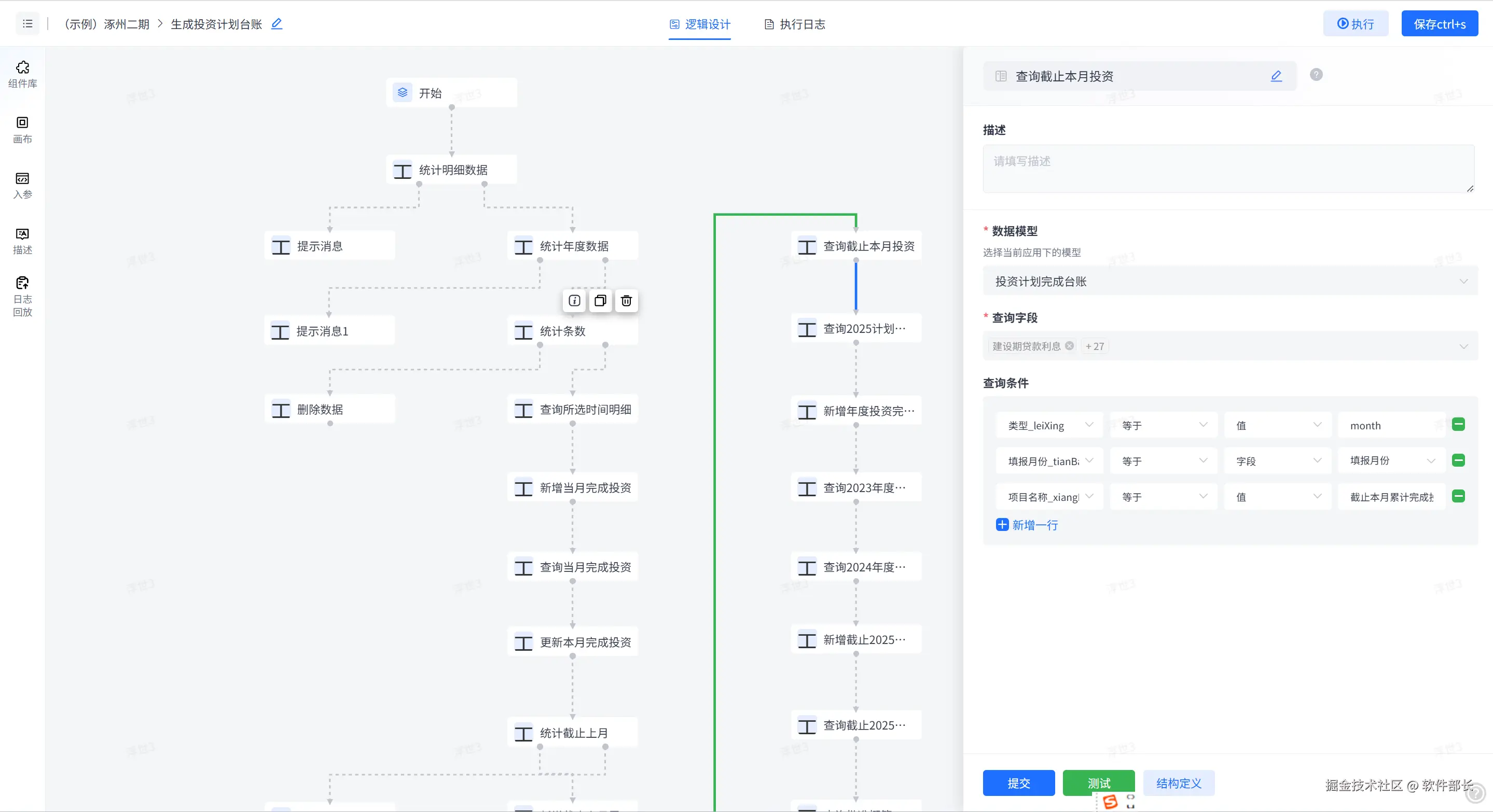This screenshot has height=812, width=1493.
Task: Click 新增一行 to add condition
Action: (x=1027, y=525)
